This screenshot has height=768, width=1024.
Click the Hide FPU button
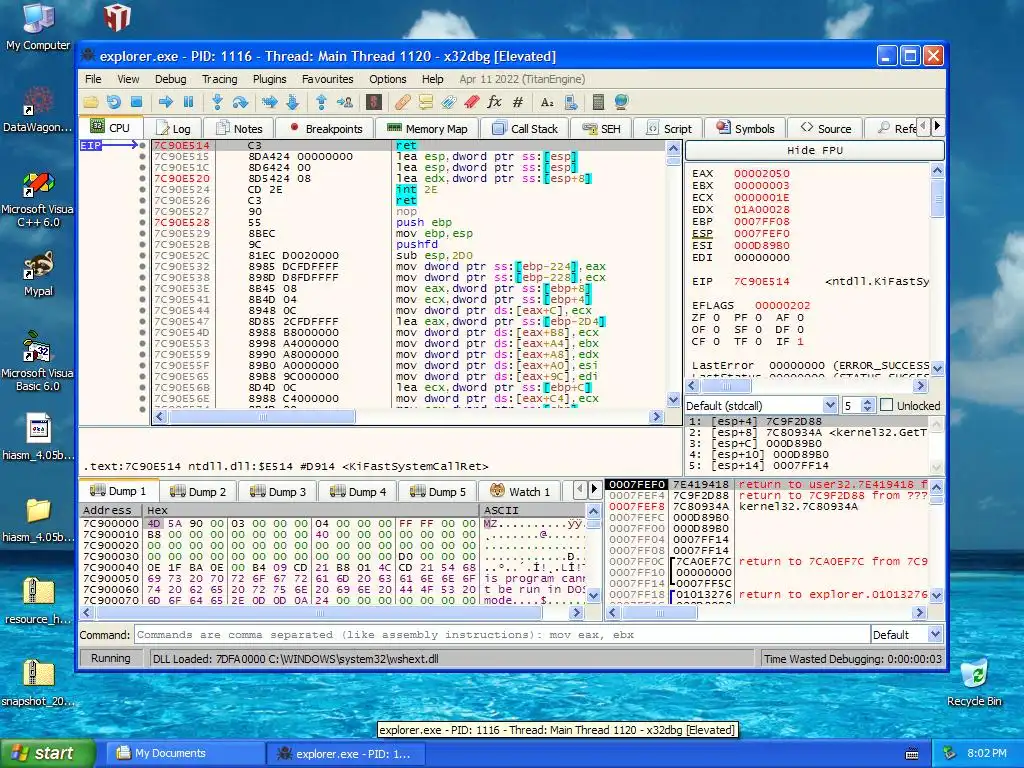[814, 150]
